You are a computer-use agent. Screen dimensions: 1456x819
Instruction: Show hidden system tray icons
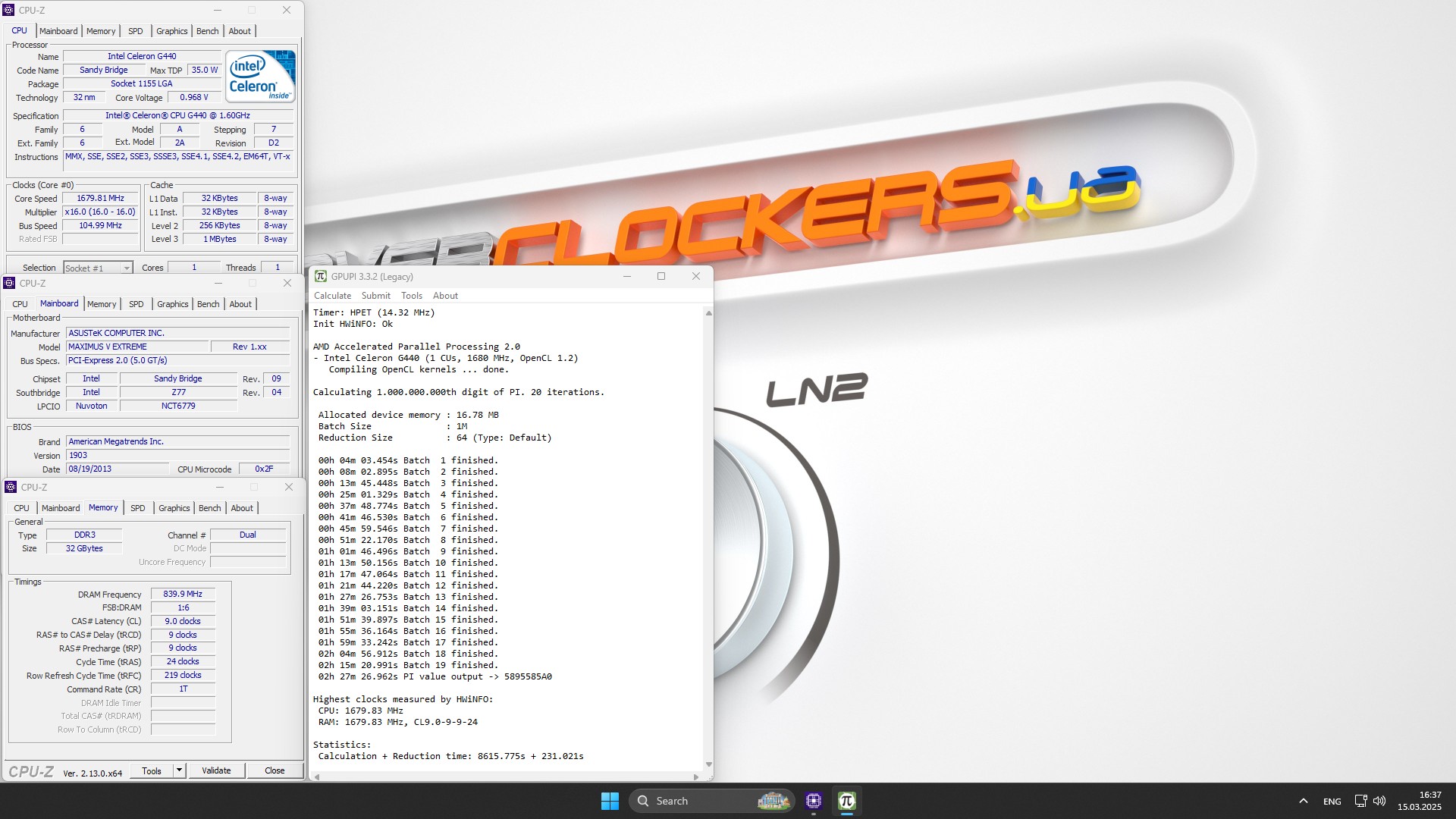1303,801
